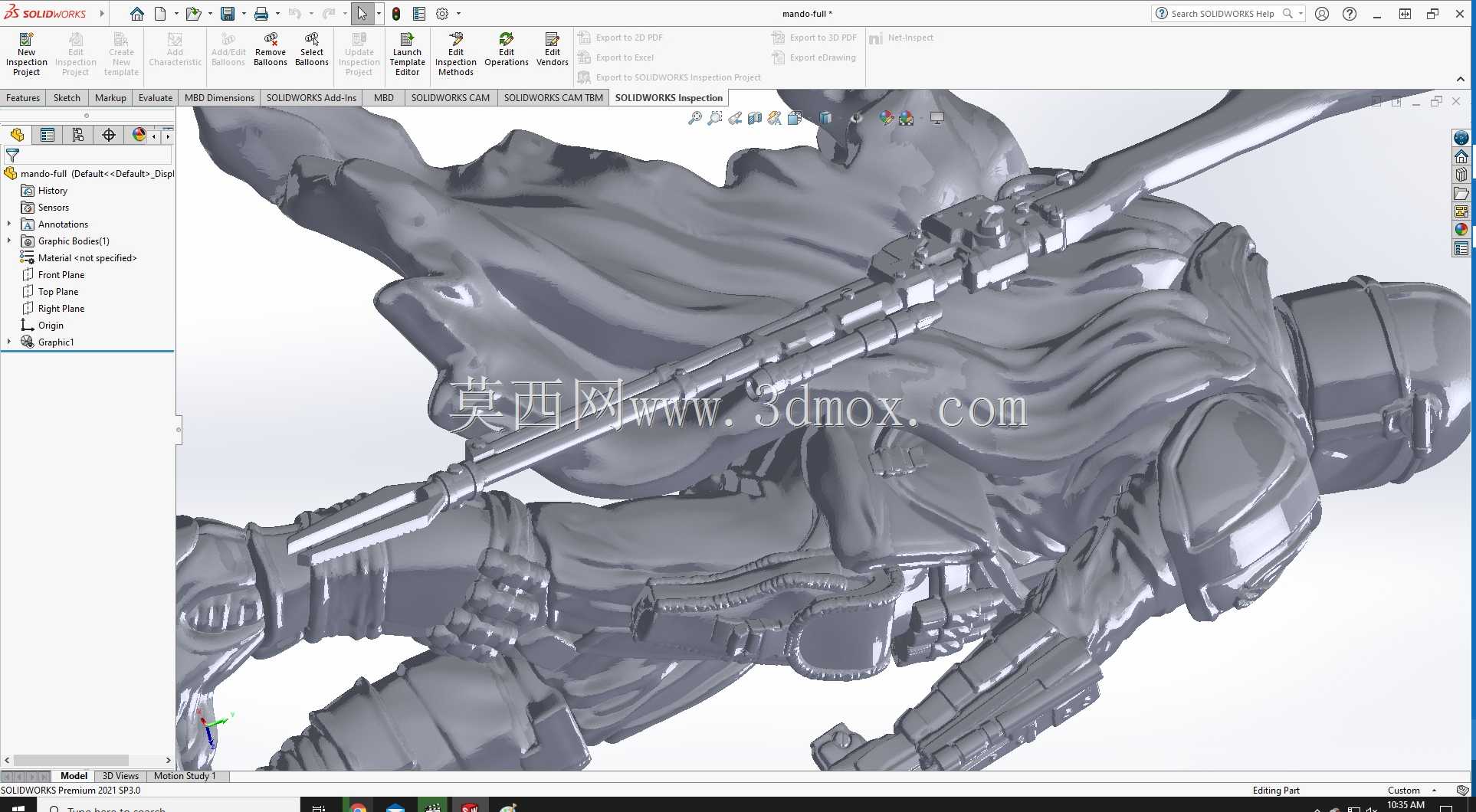
Task: Open File Explorer in task pane
Action: (x=1461, y=193)
